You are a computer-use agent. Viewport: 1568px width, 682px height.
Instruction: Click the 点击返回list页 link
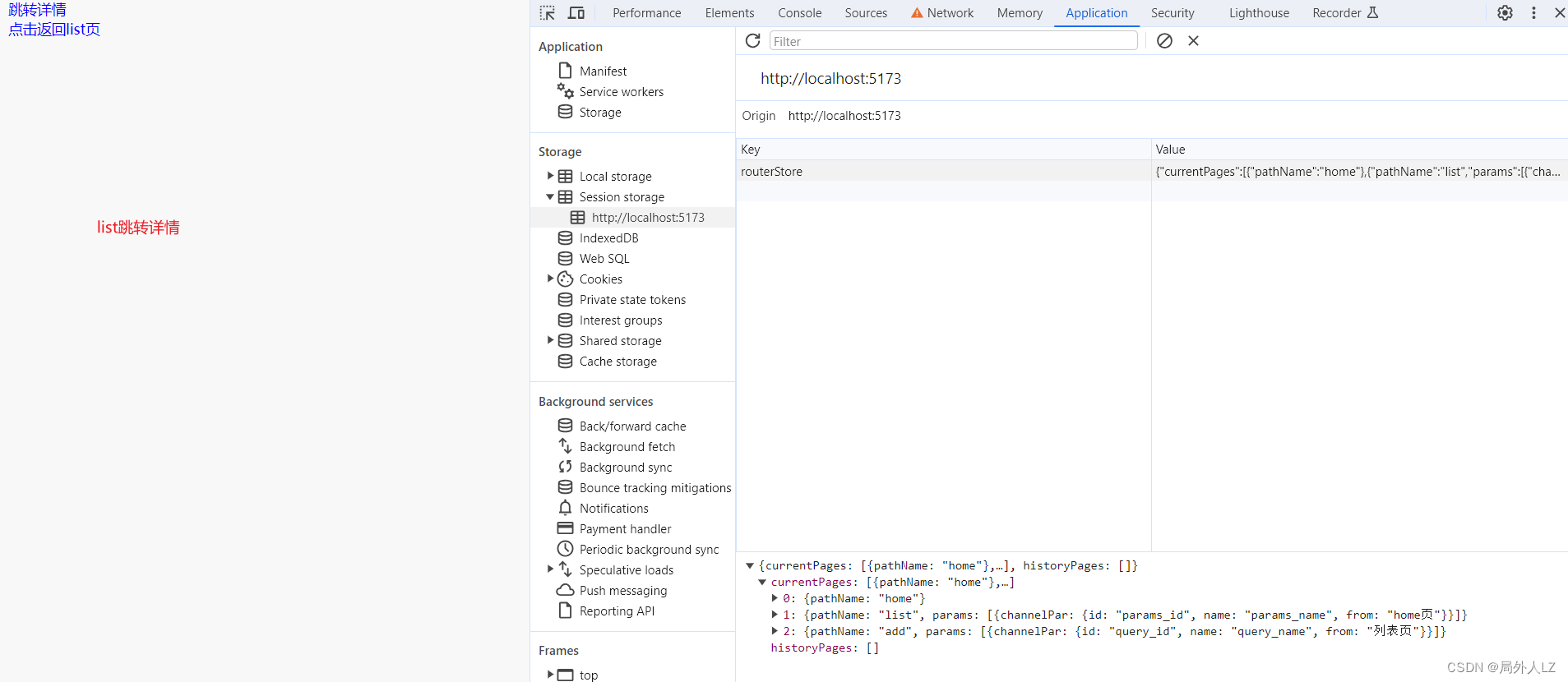point(54,30)
